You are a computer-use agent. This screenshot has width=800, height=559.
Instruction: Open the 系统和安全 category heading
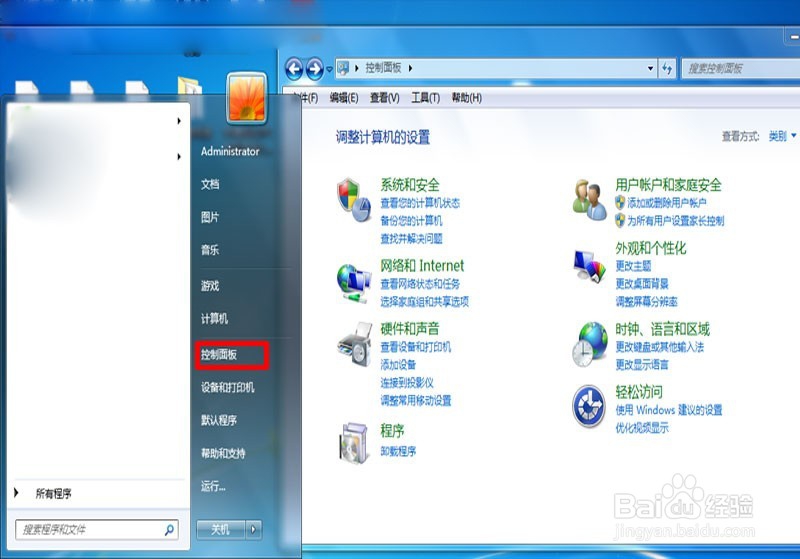point(410,185)
